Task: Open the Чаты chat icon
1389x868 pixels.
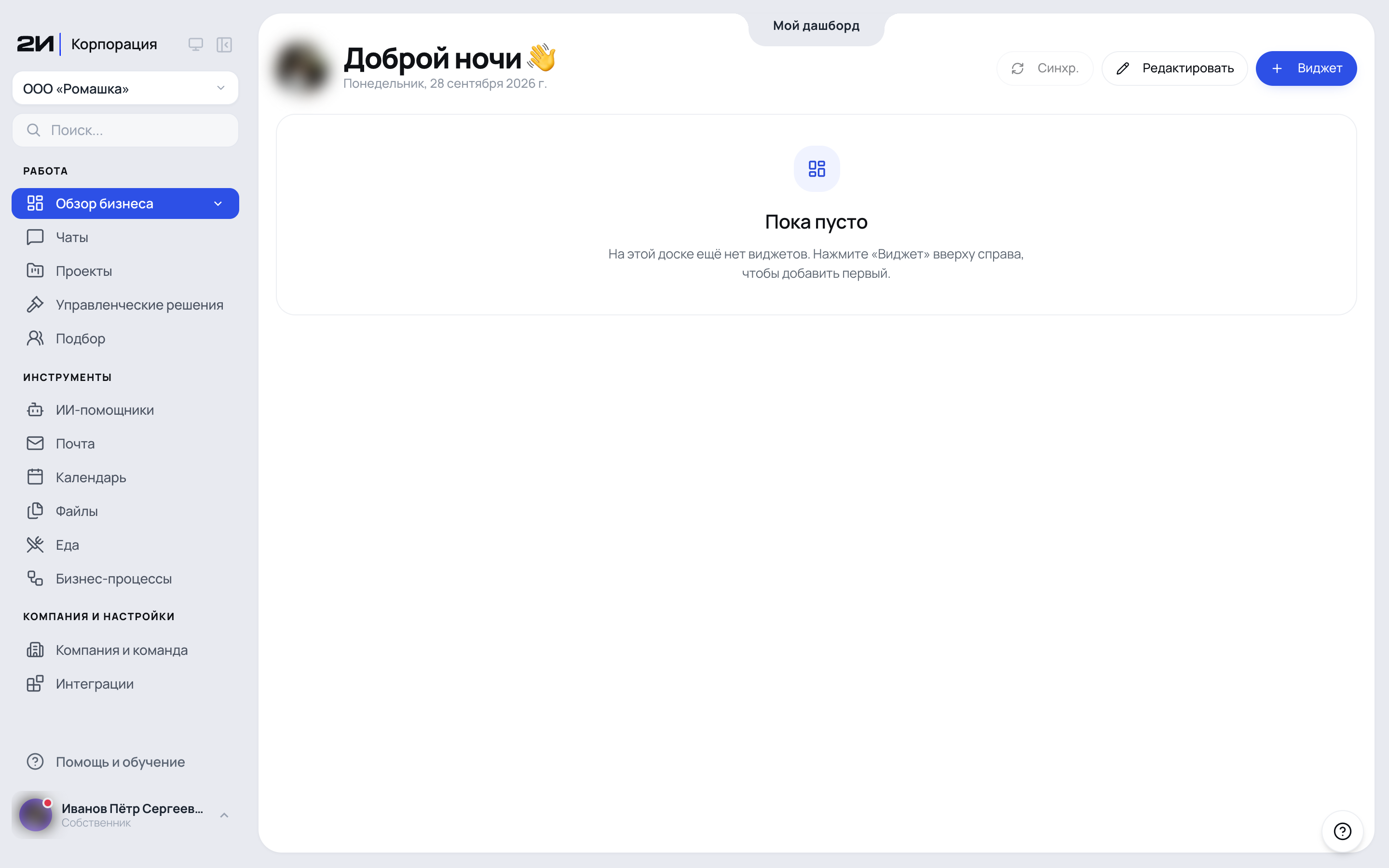Action: (x=35, y=237)
